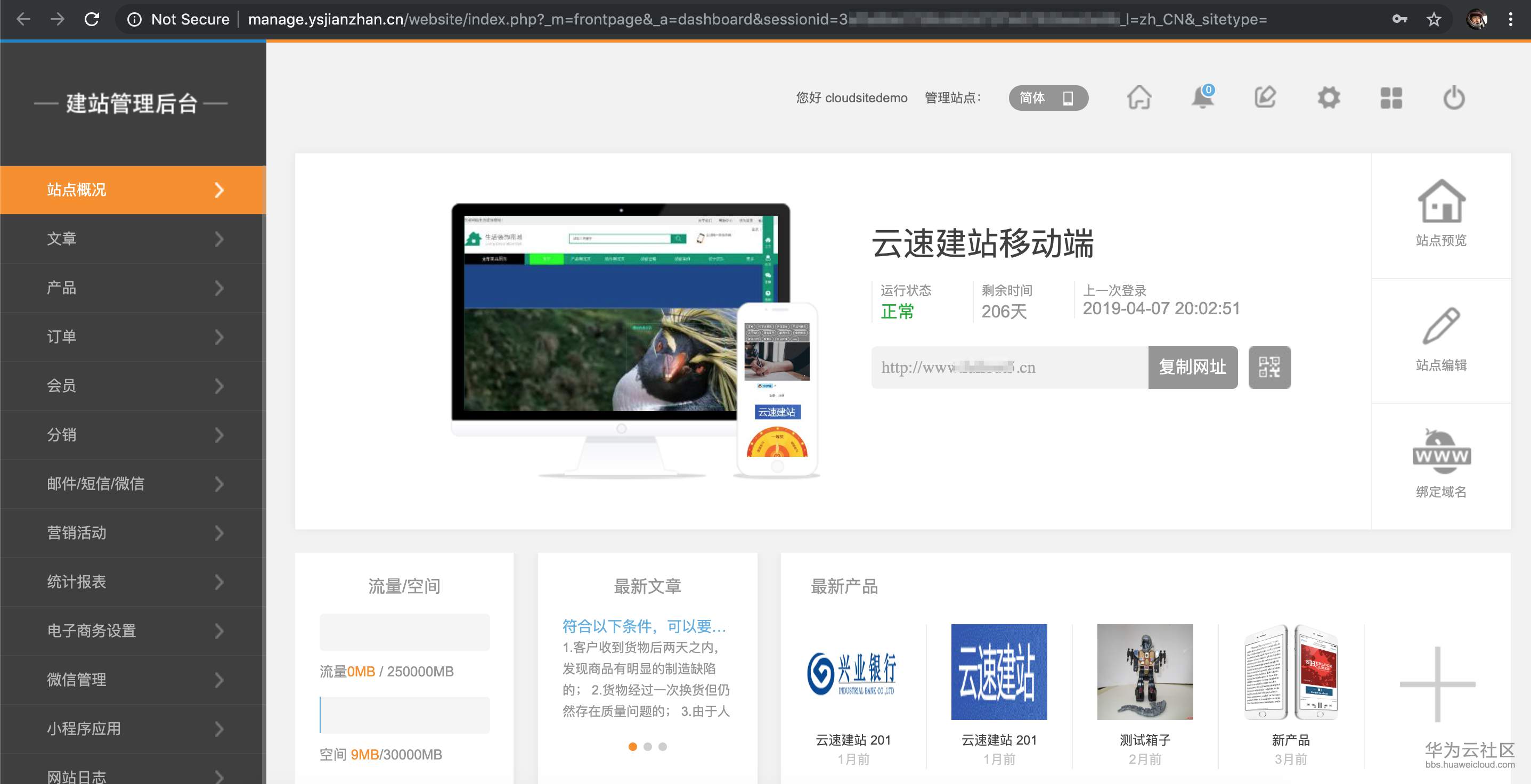Image resolution: width=1531 pixels, height=784 pixels.
Task: Open the notifications bell
Action: coord(1202,98)
